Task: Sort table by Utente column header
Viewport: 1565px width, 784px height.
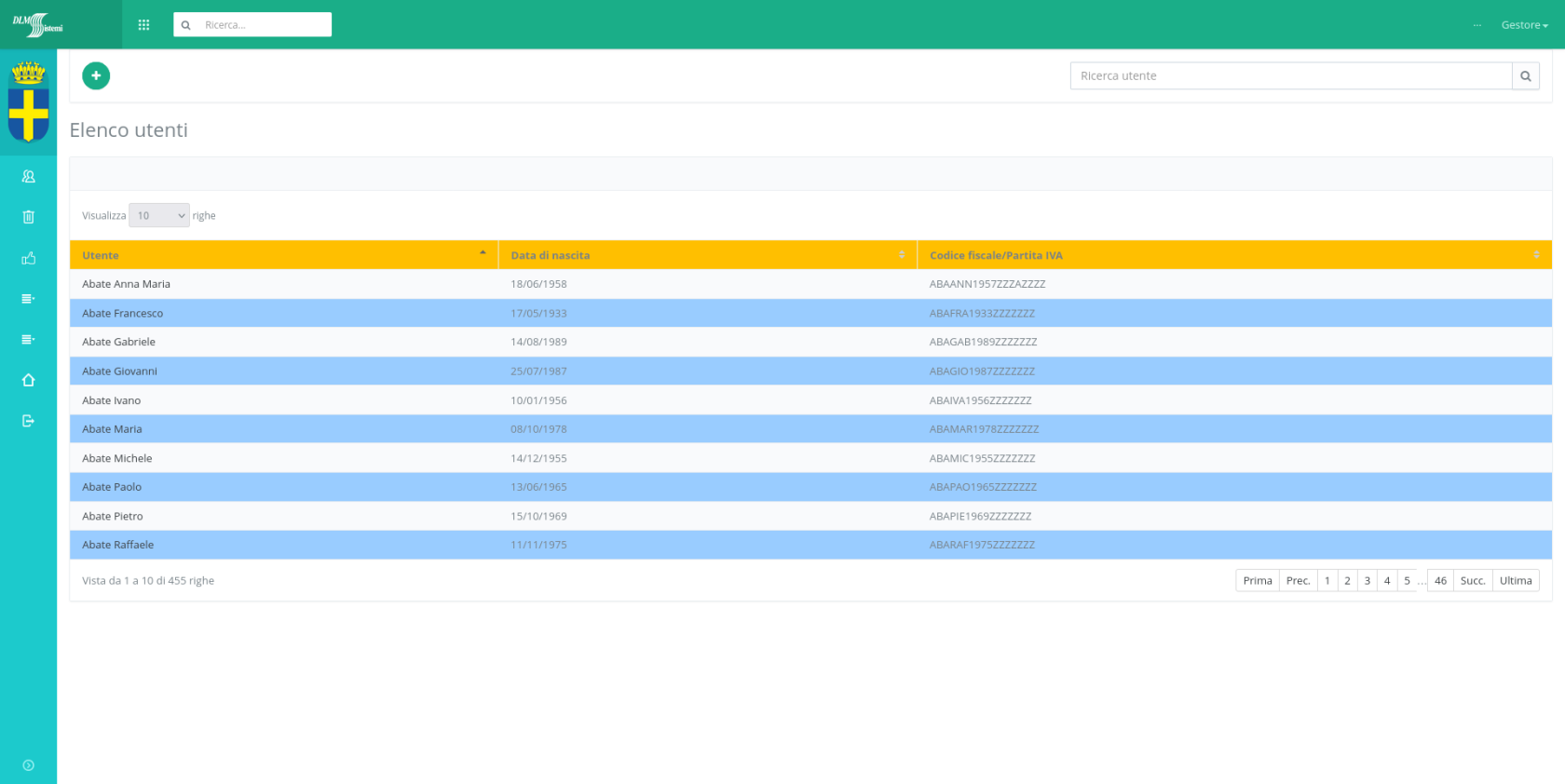Action: click(x=283, y=255)
